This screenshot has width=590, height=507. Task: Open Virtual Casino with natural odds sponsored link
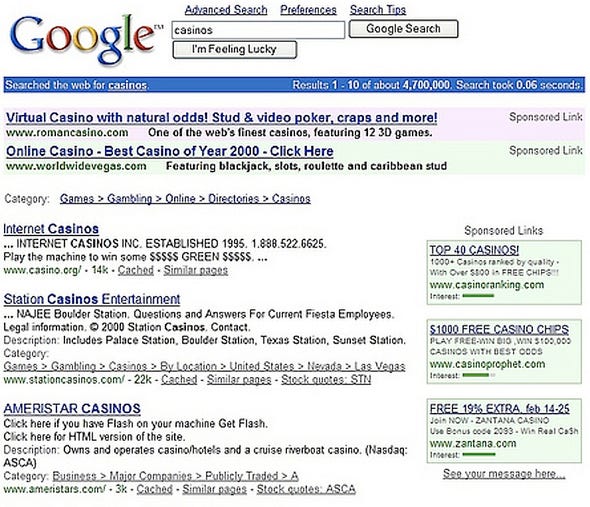(x=222, y=117)
